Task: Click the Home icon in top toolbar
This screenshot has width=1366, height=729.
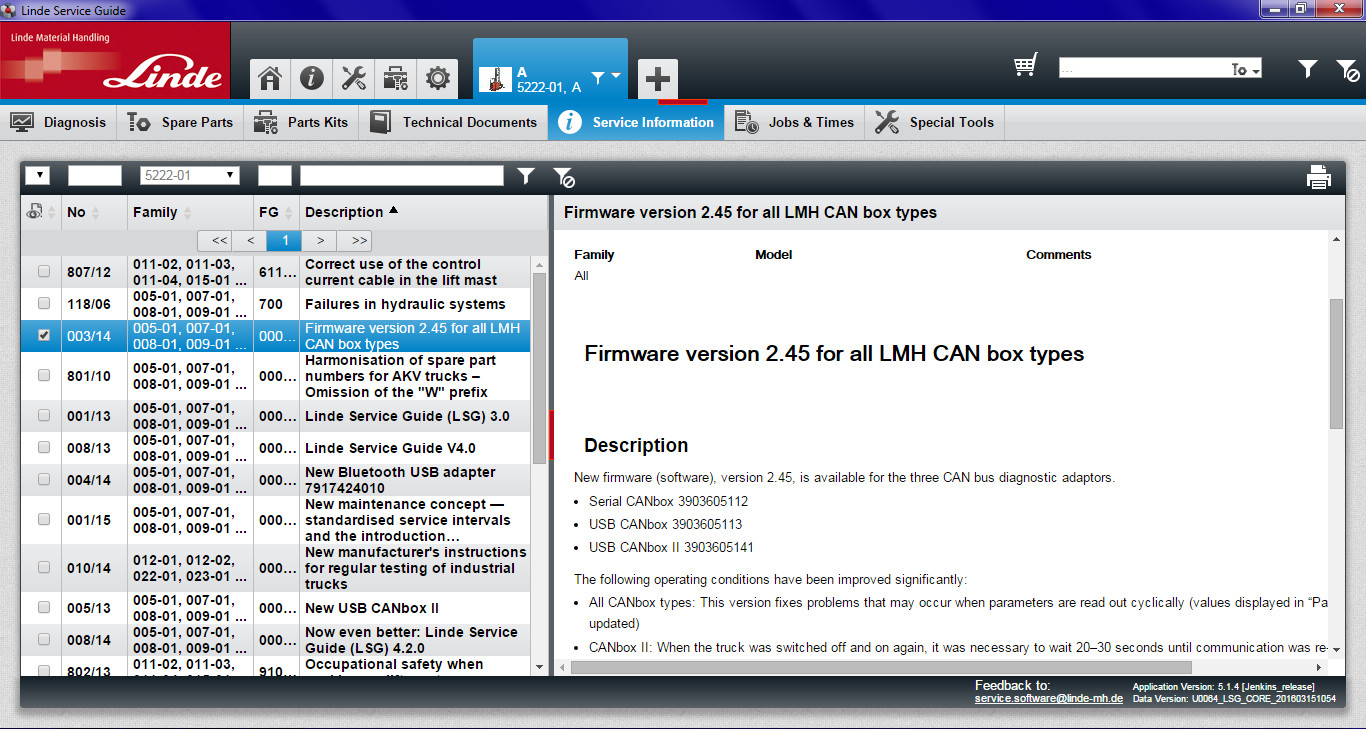Action: click(x=269, y=78)
